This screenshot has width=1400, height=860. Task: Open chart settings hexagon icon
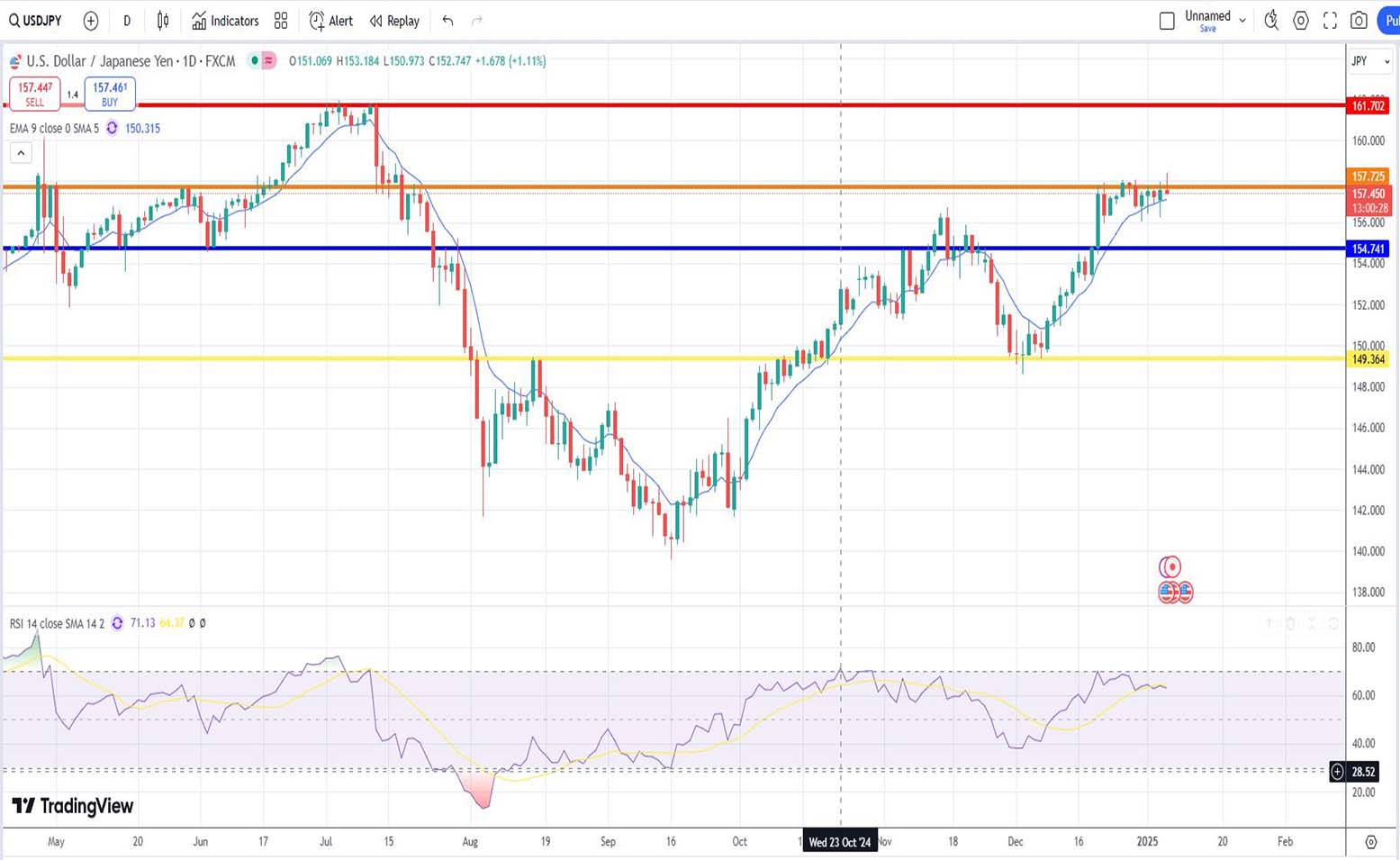pos(1300,21)
